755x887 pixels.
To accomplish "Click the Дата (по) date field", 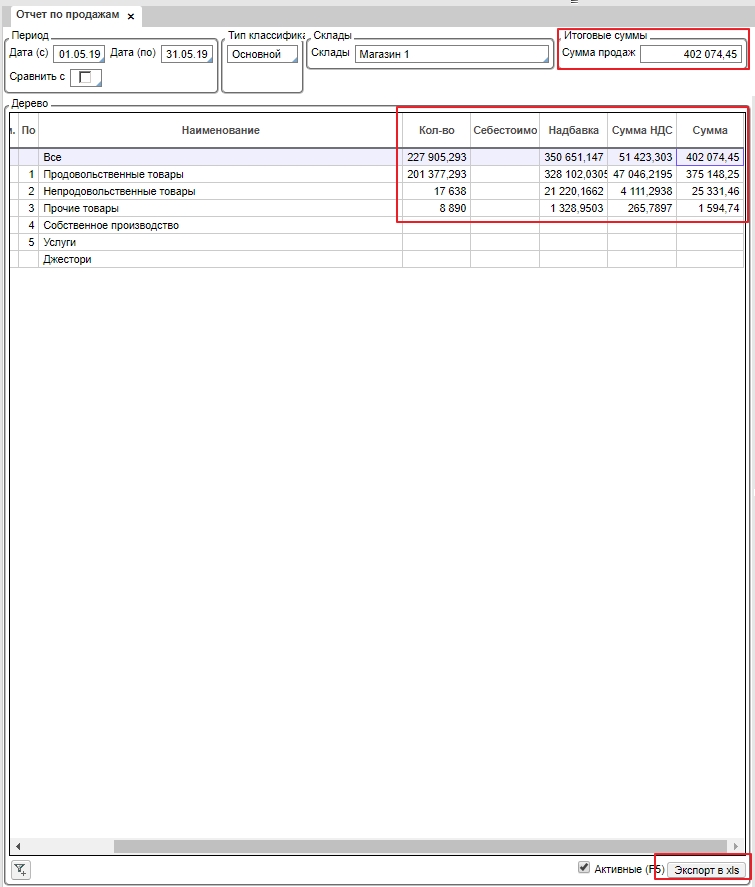I will [187, 54].
